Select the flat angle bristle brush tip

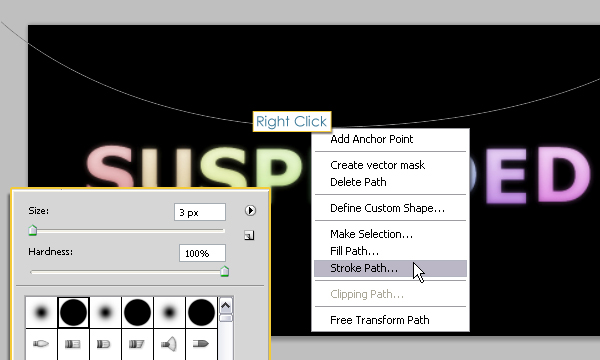[x=137, y=344]
